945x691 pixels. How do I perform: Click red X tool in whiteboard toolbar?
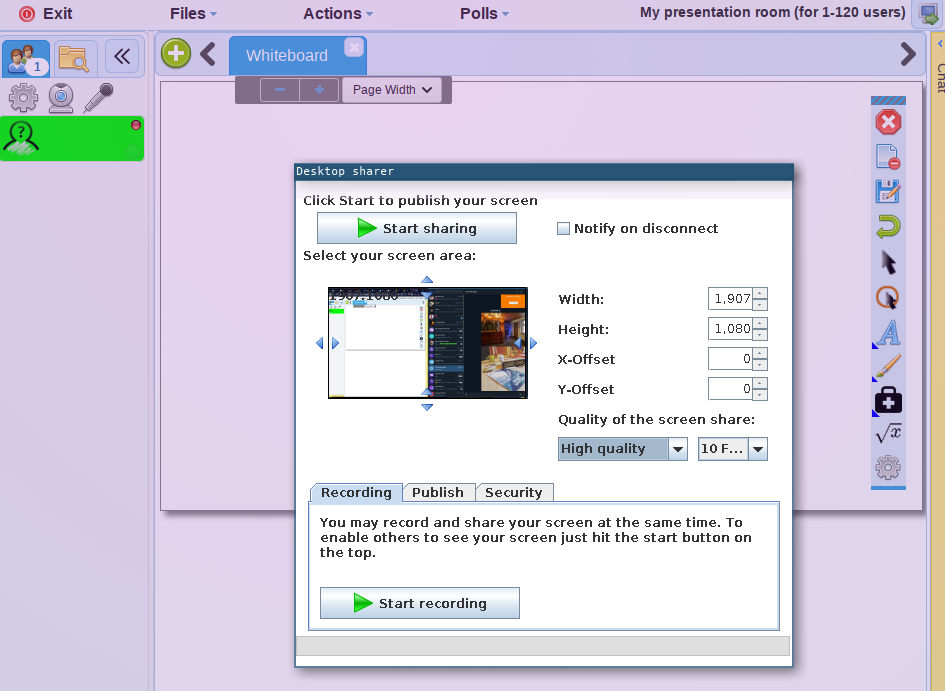(888, 122)
